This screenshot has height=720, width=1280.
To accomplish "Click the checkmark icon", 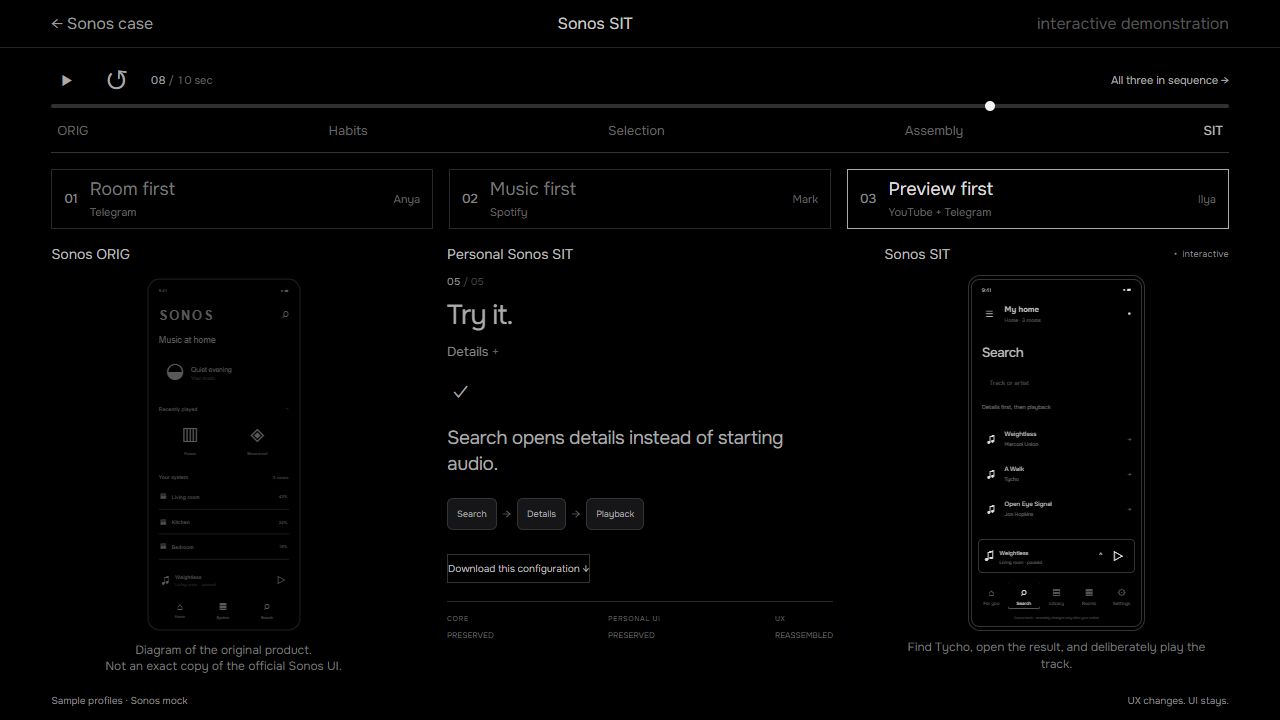I will pyautogui.click(x=460, y=392).
